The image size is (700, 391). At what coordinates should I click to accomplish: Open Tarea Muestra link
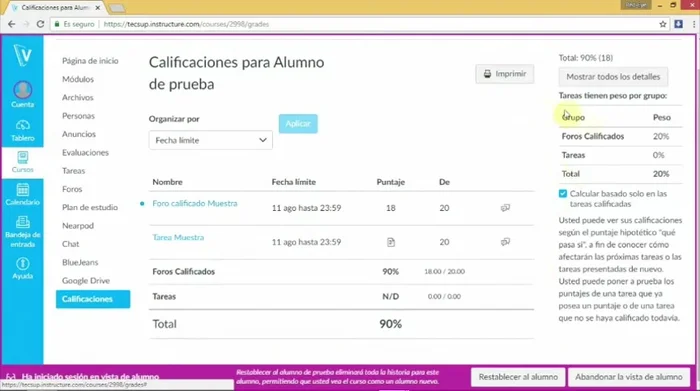[178, 237]
